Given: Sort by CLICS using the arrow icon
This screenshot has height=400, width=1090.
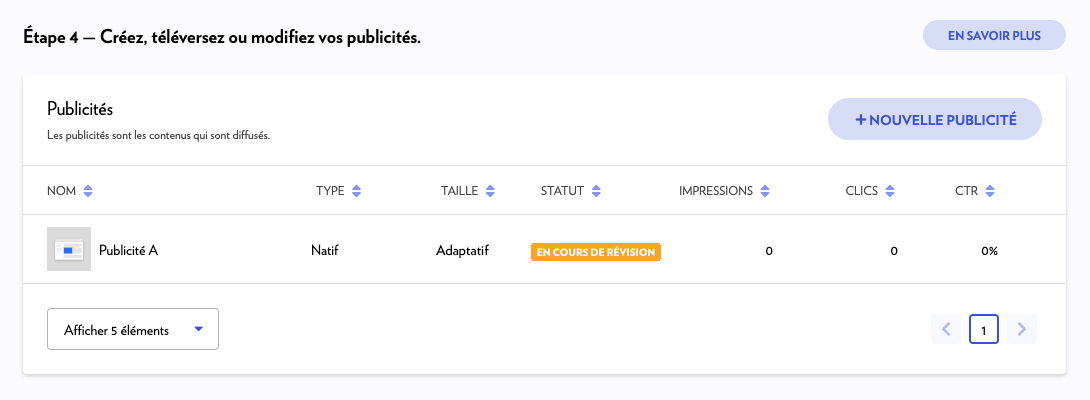Looking at the screenshot, I should pyautogui.click(x=889, y=191).
